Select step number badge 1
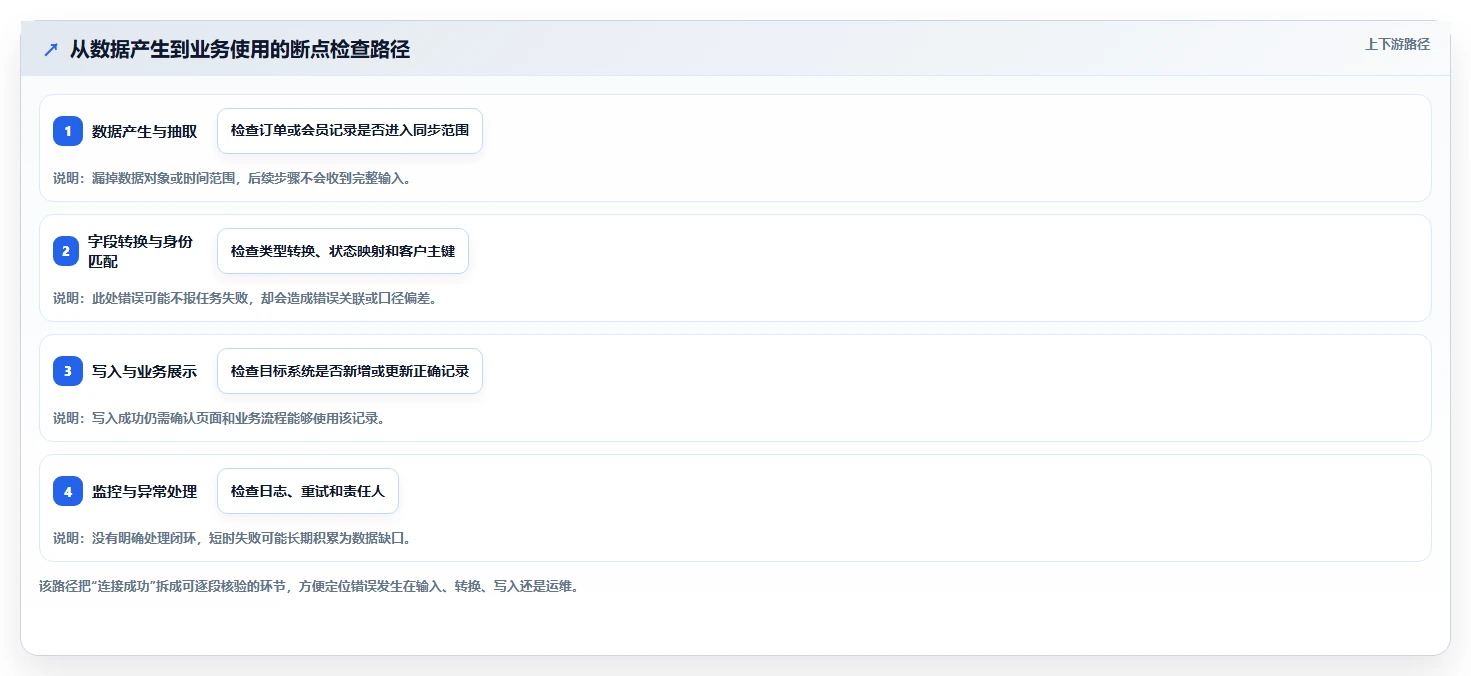Viewport: 1471px width, 676px height. point(68,131)
